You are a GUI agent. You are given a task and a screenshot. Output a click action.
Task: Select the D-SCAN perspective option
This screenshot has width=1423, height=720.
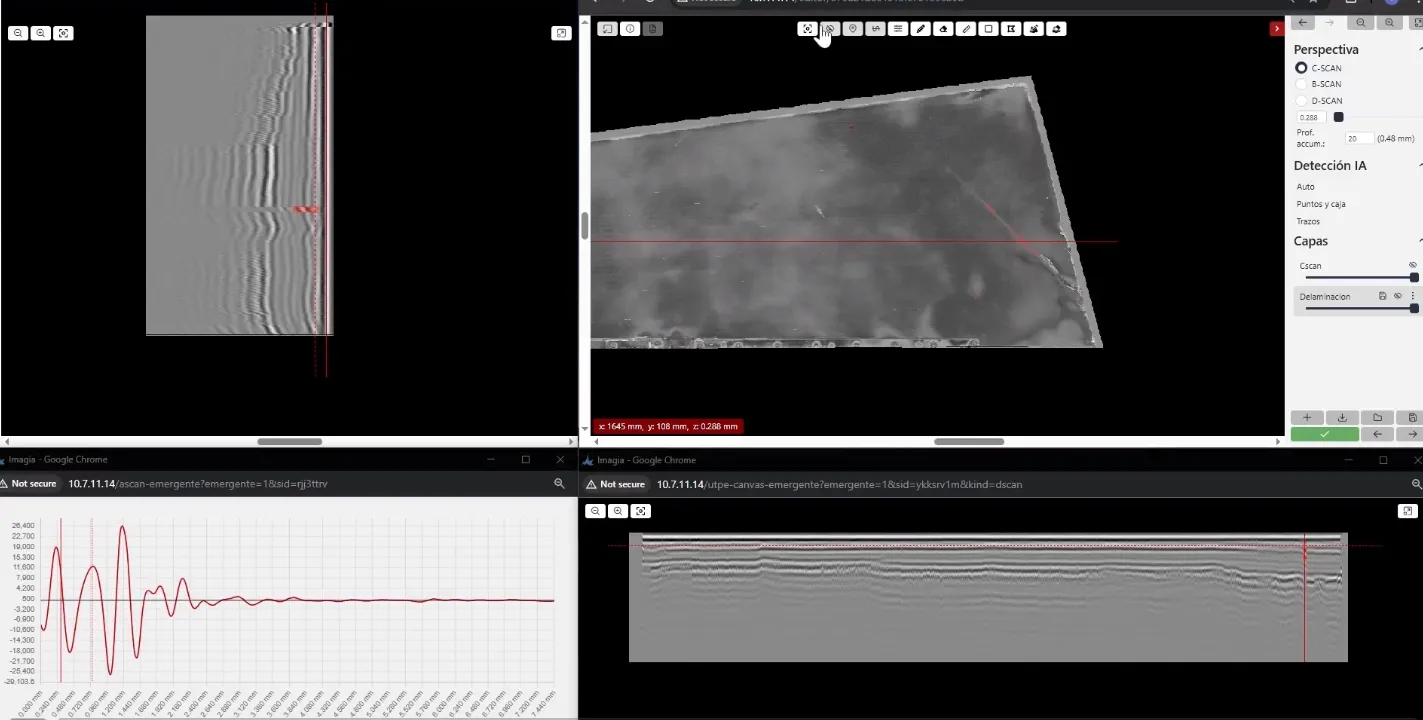point(1301,100)
